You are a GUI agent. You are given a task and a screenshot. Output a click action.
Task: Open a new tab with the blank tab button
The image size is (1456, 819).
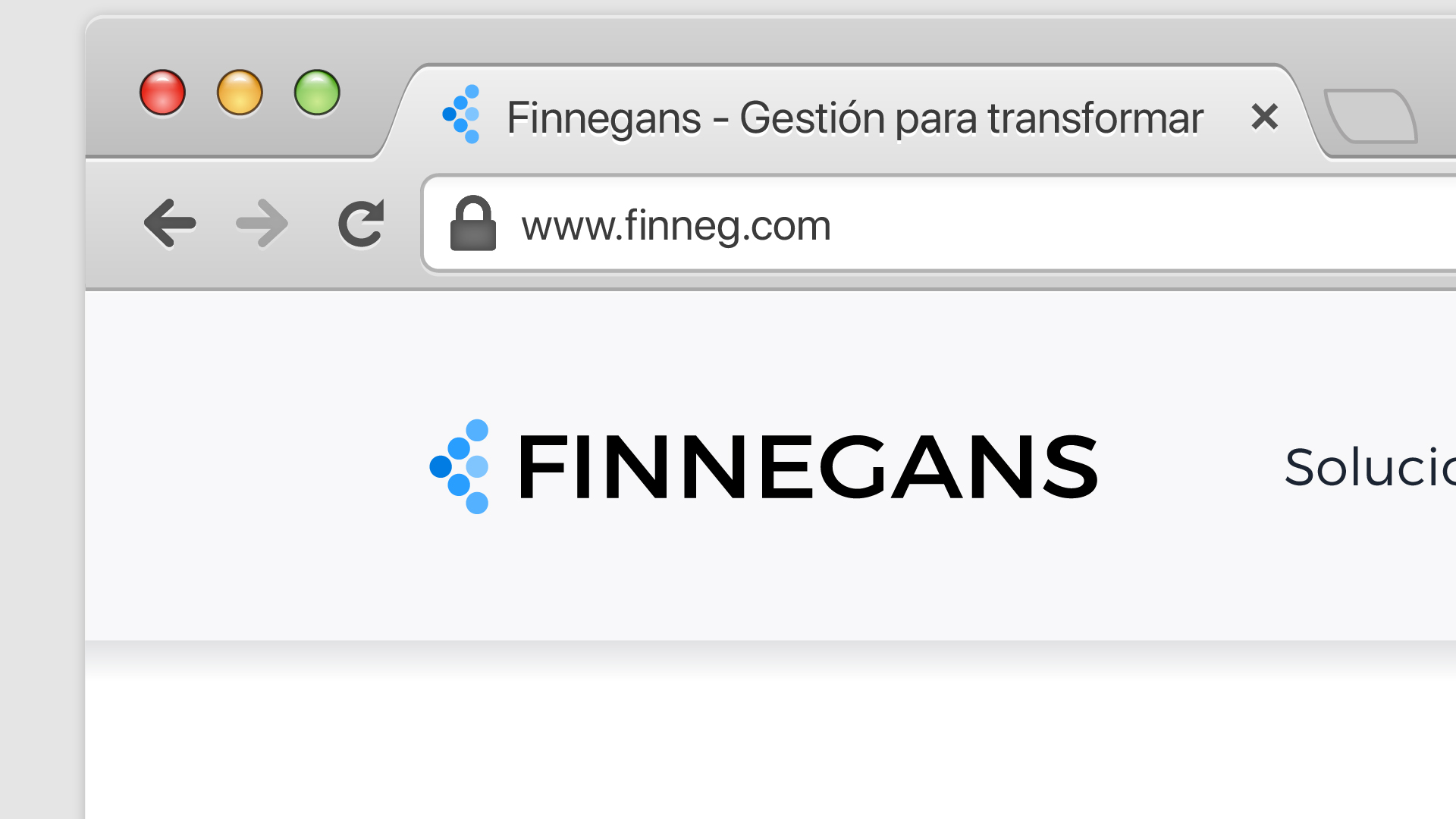(1371, 116)
